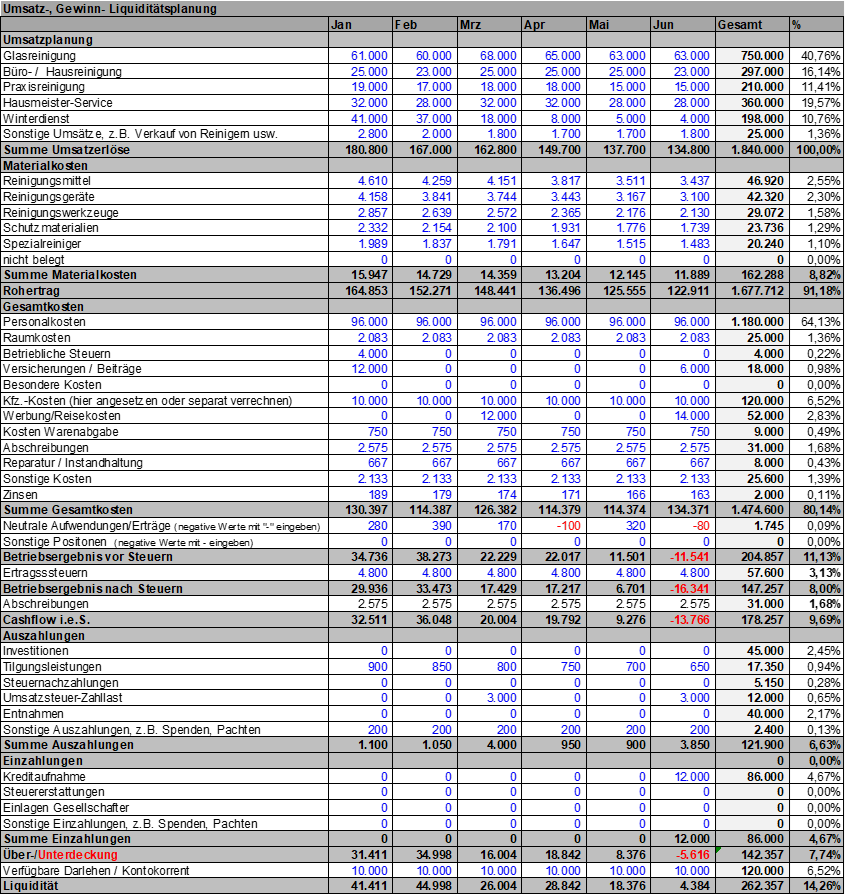The image size is (845, 895).
Task: Select the Rohertrag percentage cell 91,18%
Action: pos(816,290)
